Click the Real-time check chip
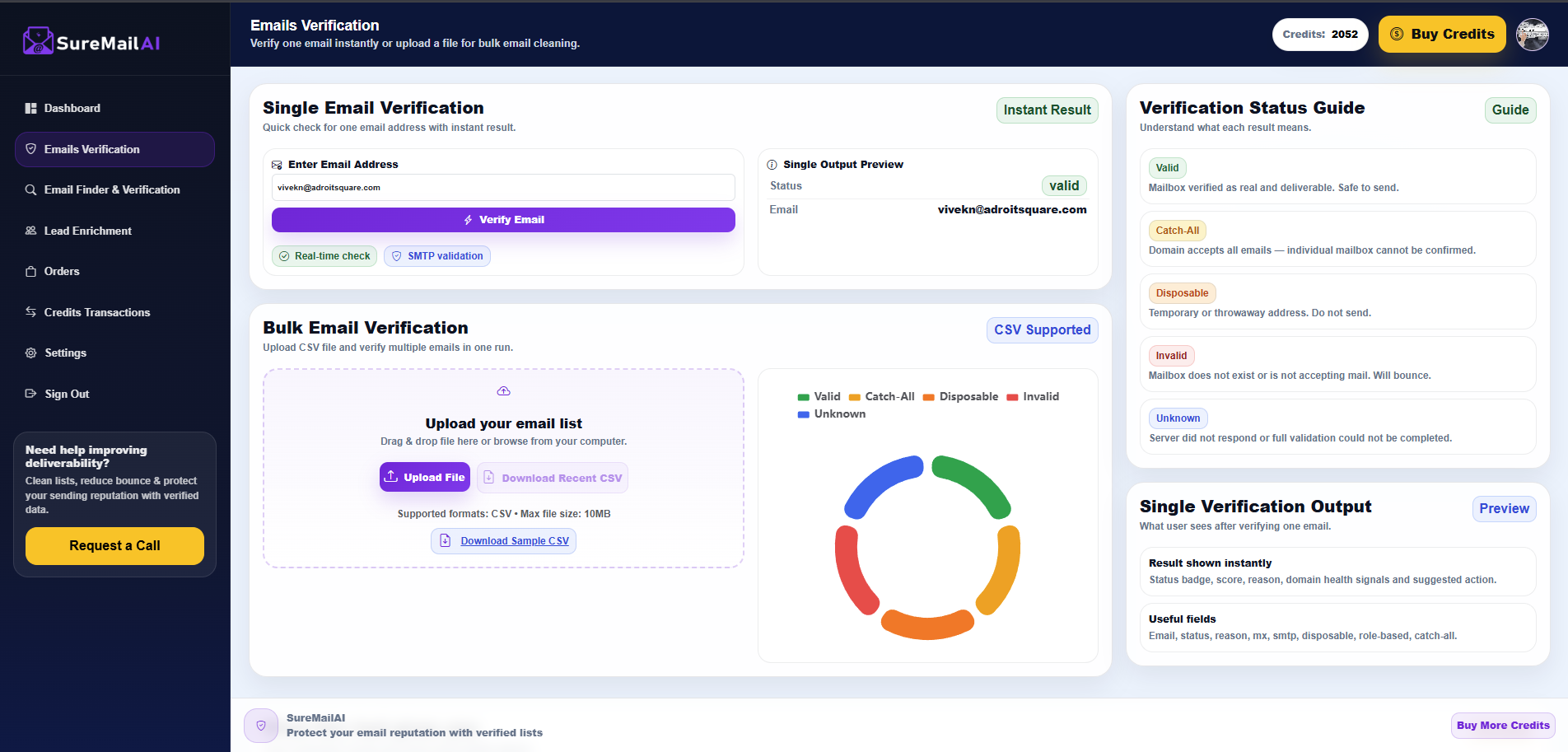1568x752 pixels. [x=324, y=256]
